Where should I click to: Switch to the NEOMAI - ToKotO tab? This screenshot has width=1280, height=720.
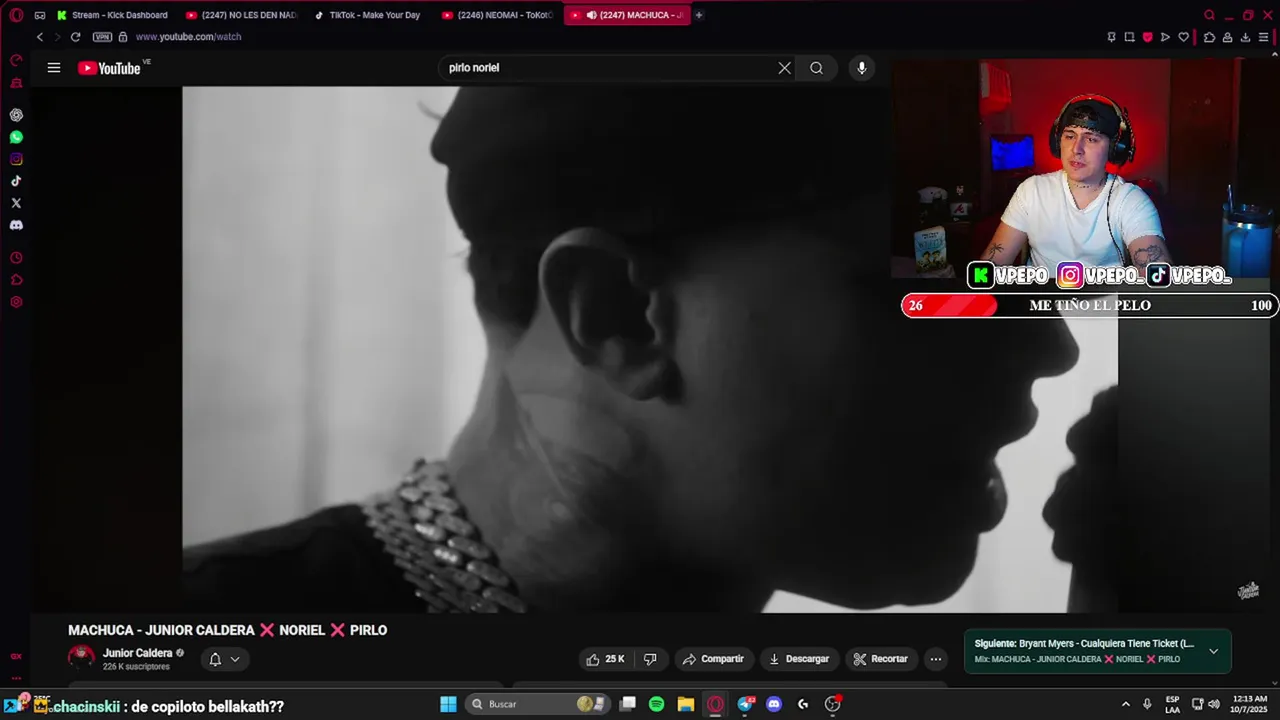coord(498,15)
